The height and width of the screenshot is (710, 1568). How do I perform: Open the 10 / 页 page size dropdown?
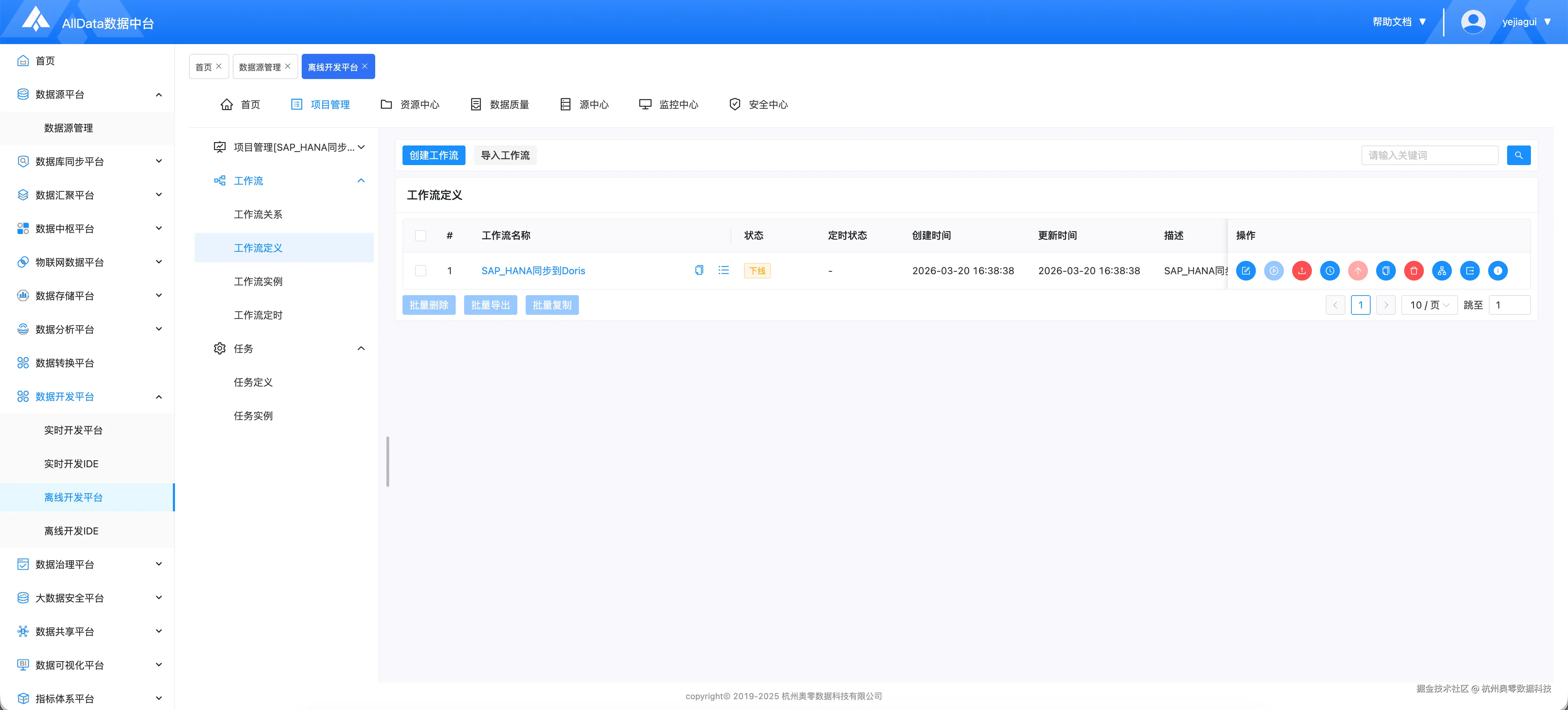(1429, 305)
